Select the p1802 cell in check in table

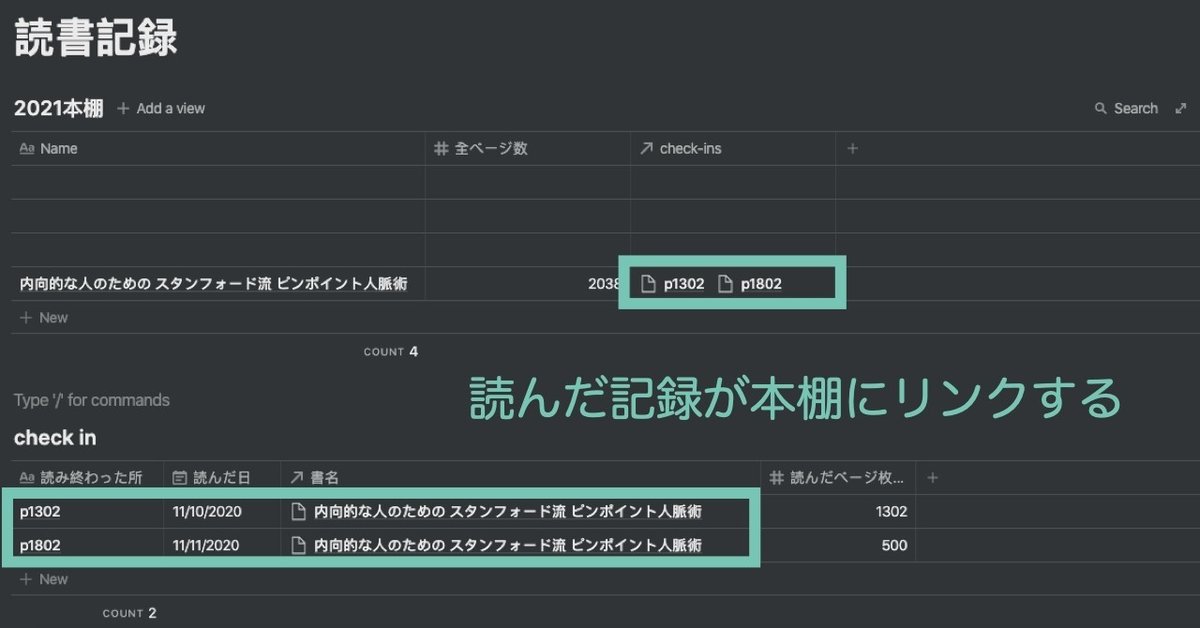[x=88, y=545]
